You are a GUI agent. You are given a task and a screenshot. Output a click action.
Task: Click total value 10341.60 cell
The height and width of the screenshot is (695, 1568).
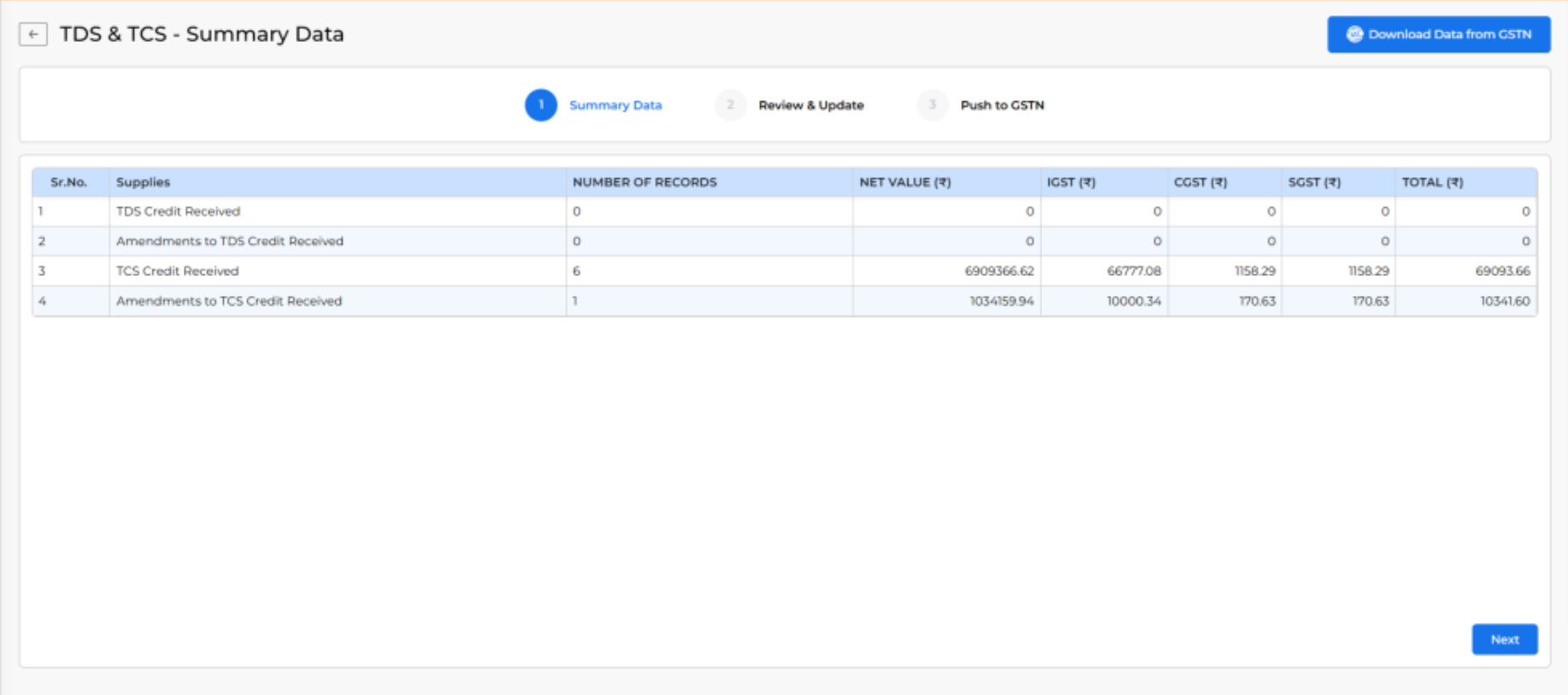pos(1466,301)
